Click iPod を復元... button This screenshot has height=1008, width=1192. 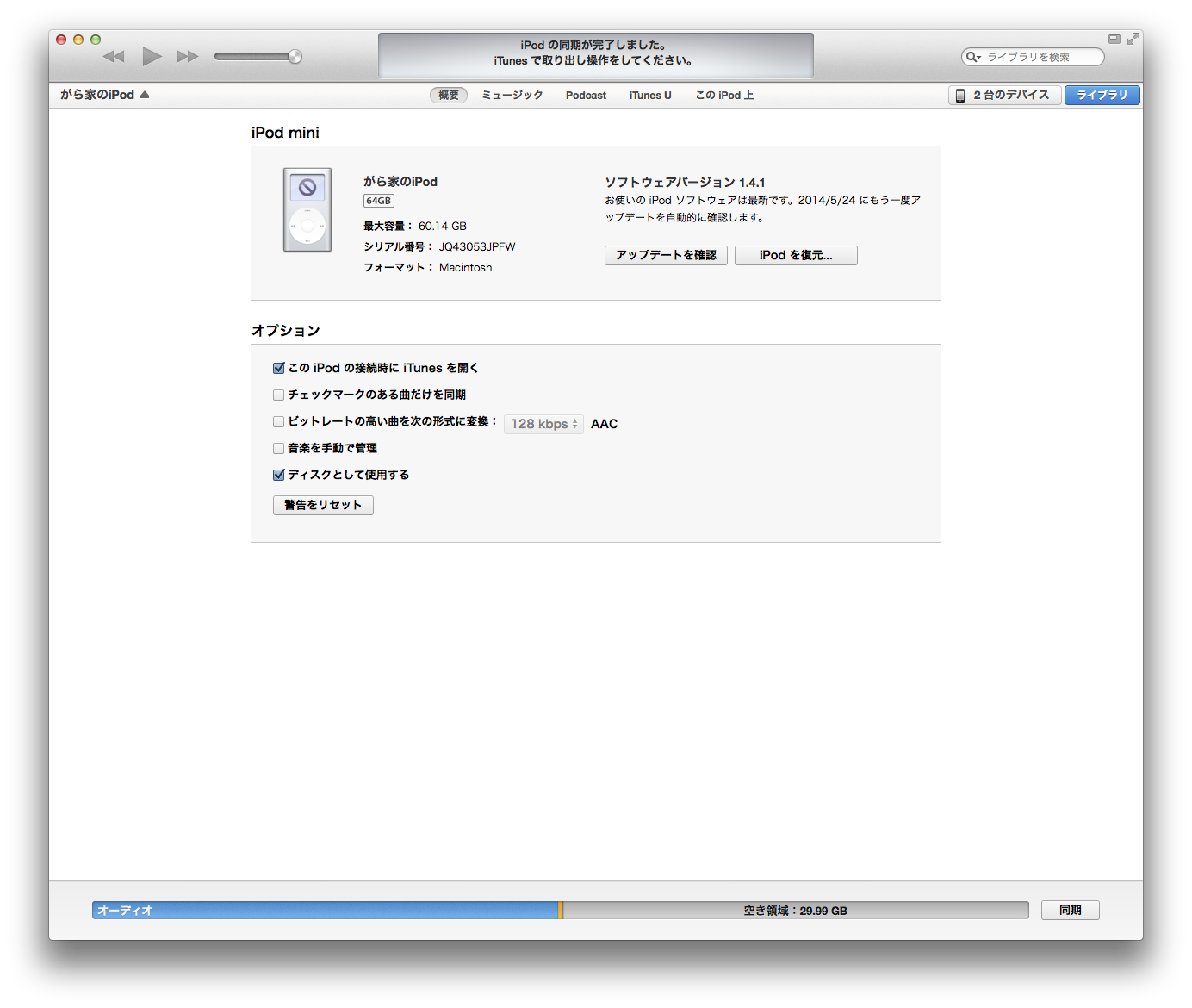pyautogui.click(x=796, y=255)
